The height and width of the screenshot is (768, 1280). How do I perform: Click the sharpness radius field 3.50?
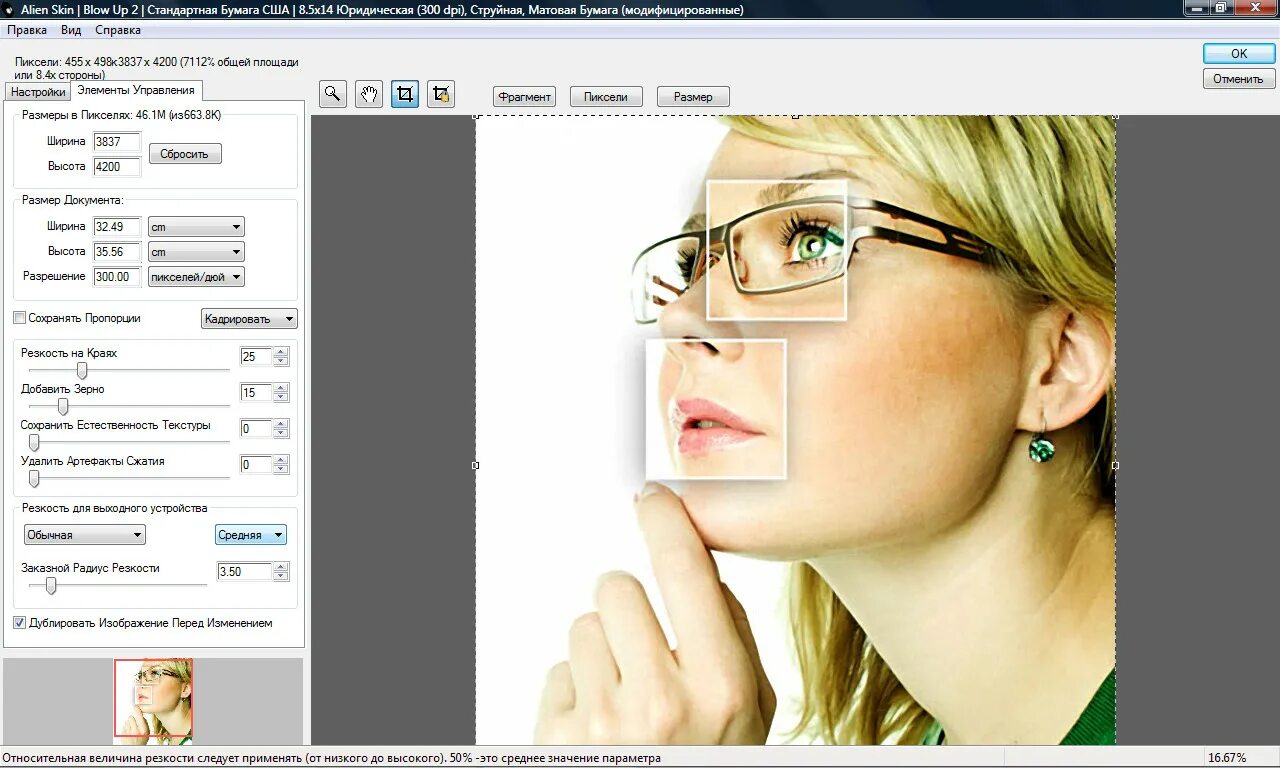coord(244,572)
